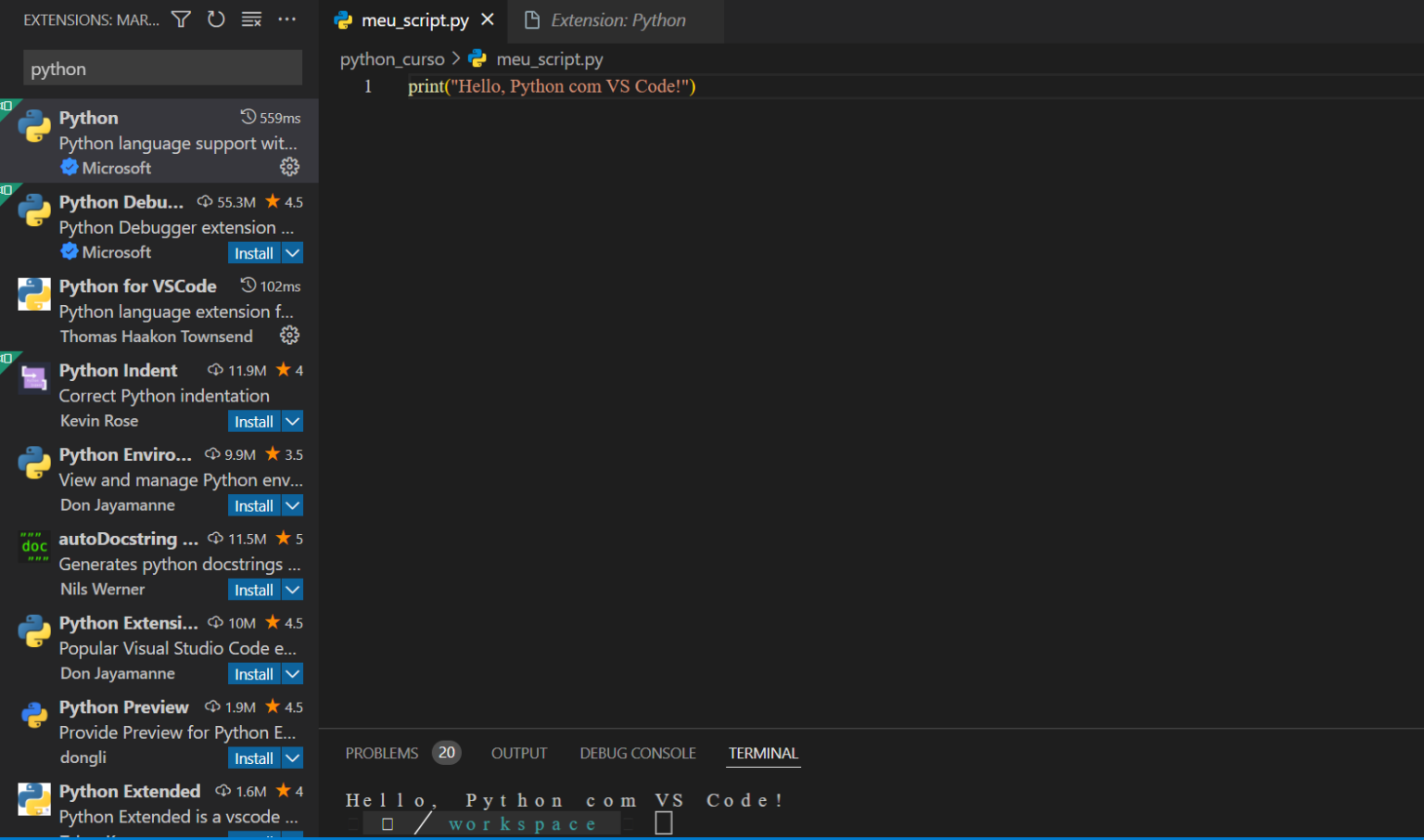1424x840 pixels.
Task: Select the Python Extension Pack icon
Action: coord(34,631)
